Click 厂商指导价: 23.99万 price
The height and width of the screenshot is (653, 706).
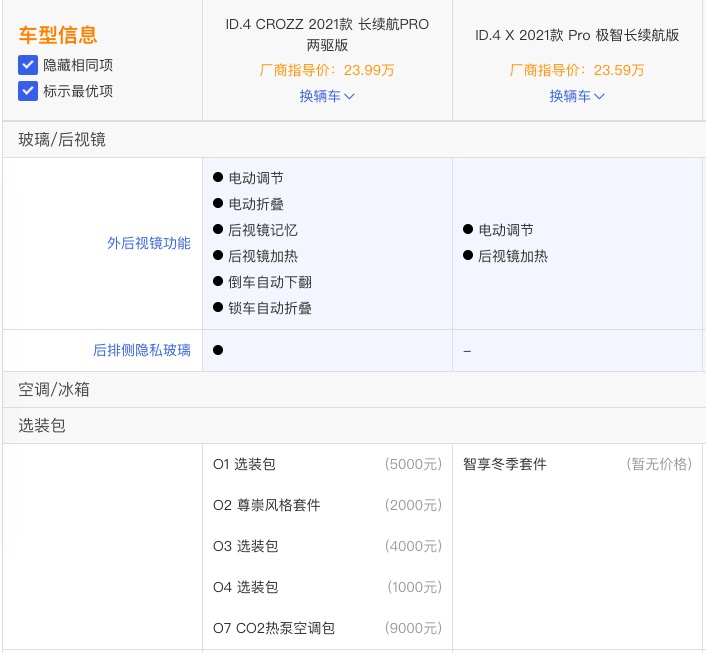[x=327, y=70]
